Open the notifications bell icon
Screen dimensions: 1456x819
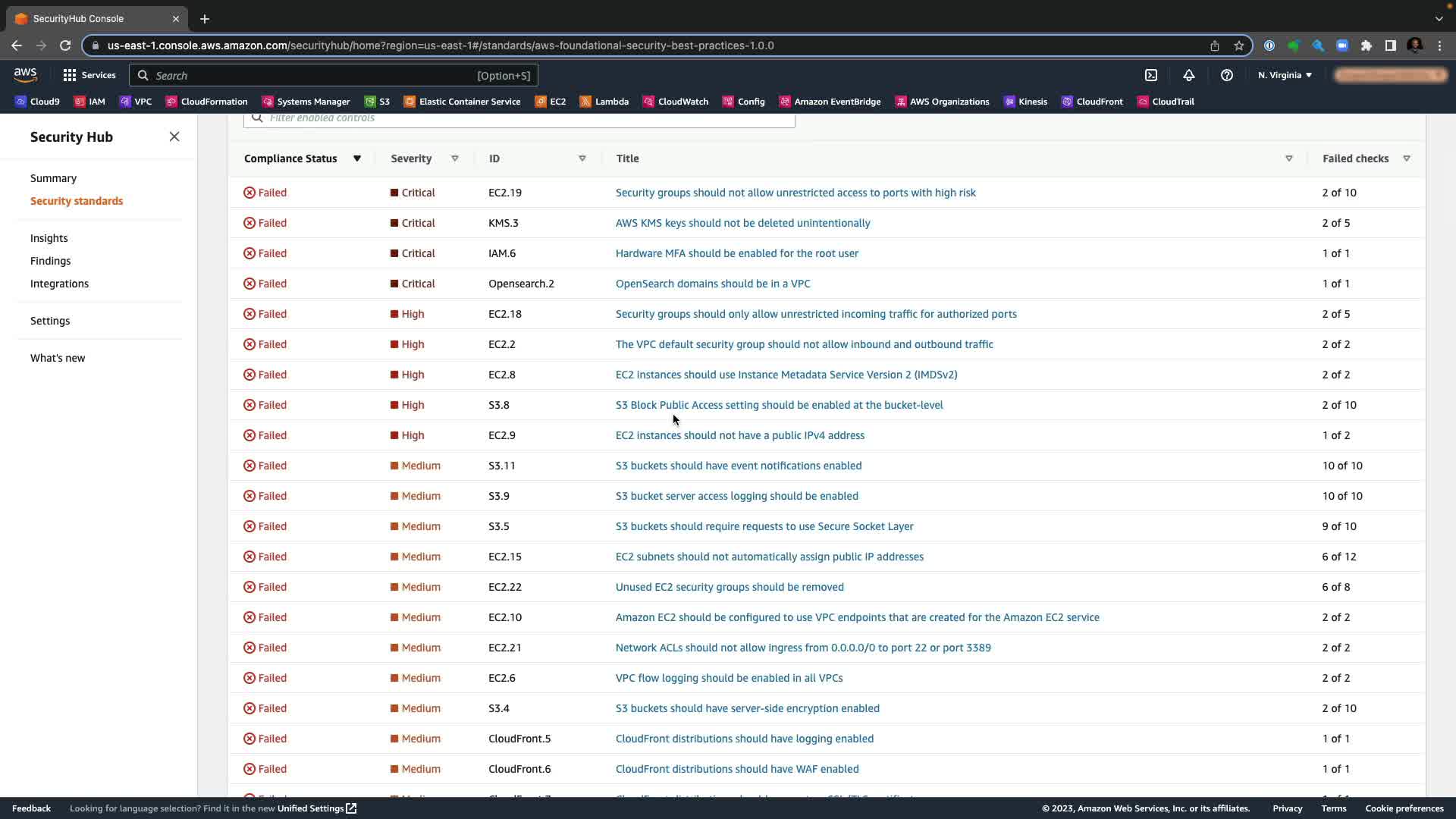pyautogui.click(x=1188, y=75)
